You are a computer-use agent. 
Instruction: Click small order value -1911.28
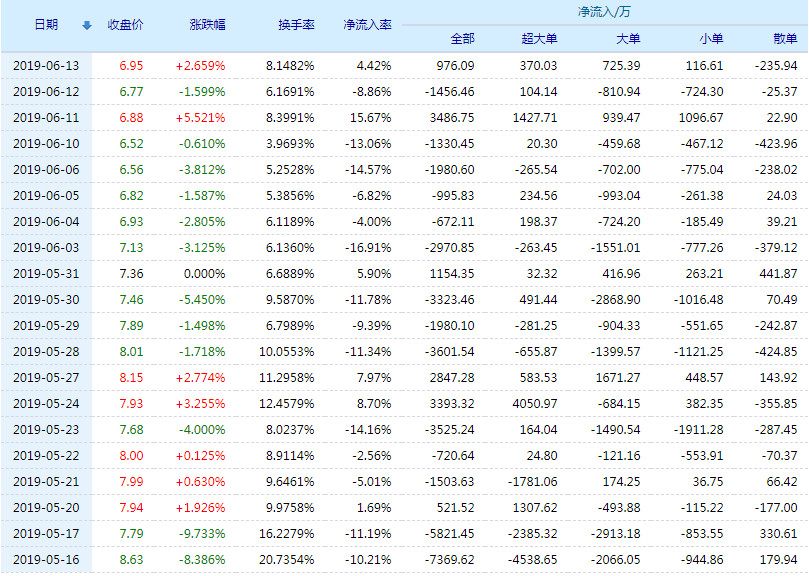(x=699, y=429)
